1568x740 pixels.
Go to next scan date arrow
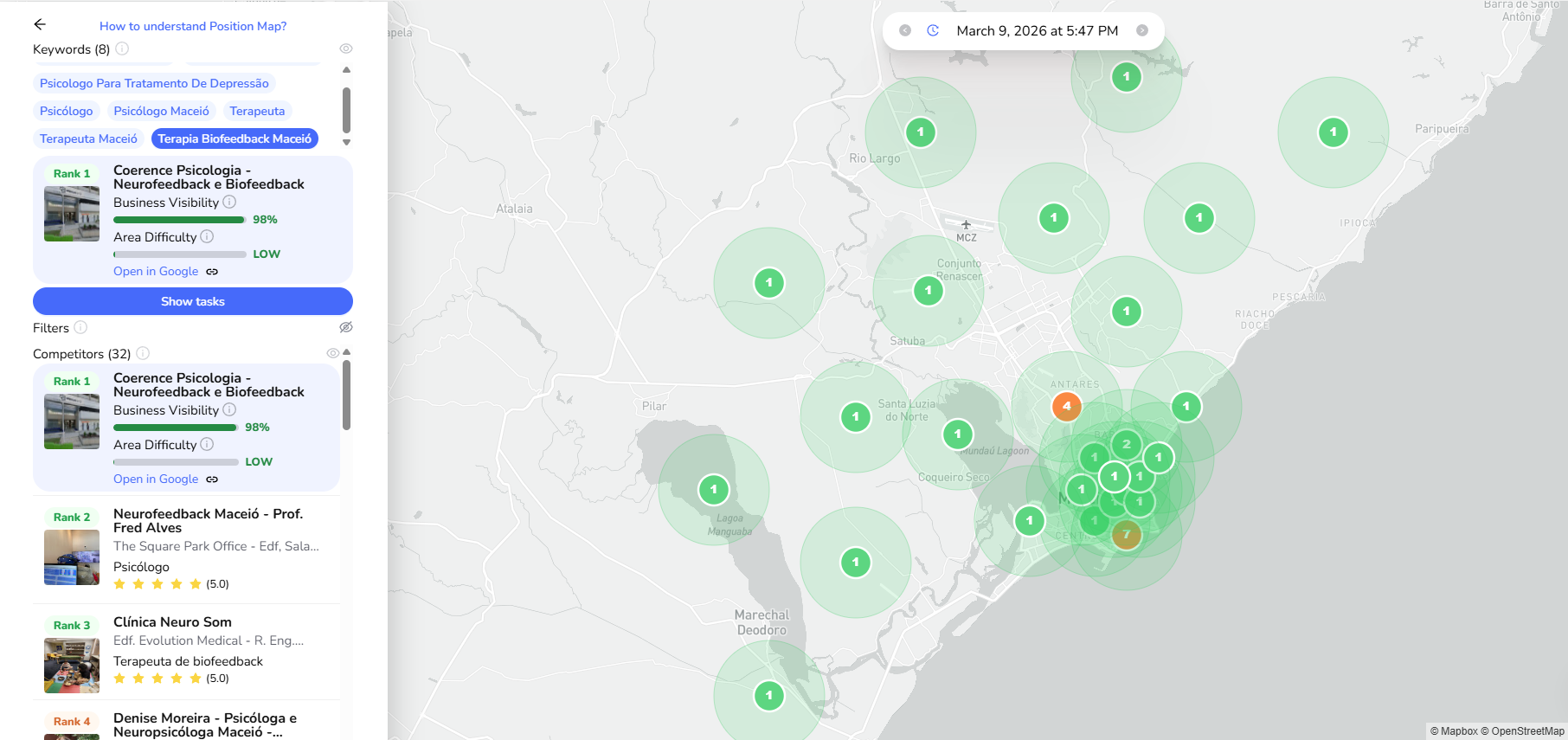(1142, 30)
